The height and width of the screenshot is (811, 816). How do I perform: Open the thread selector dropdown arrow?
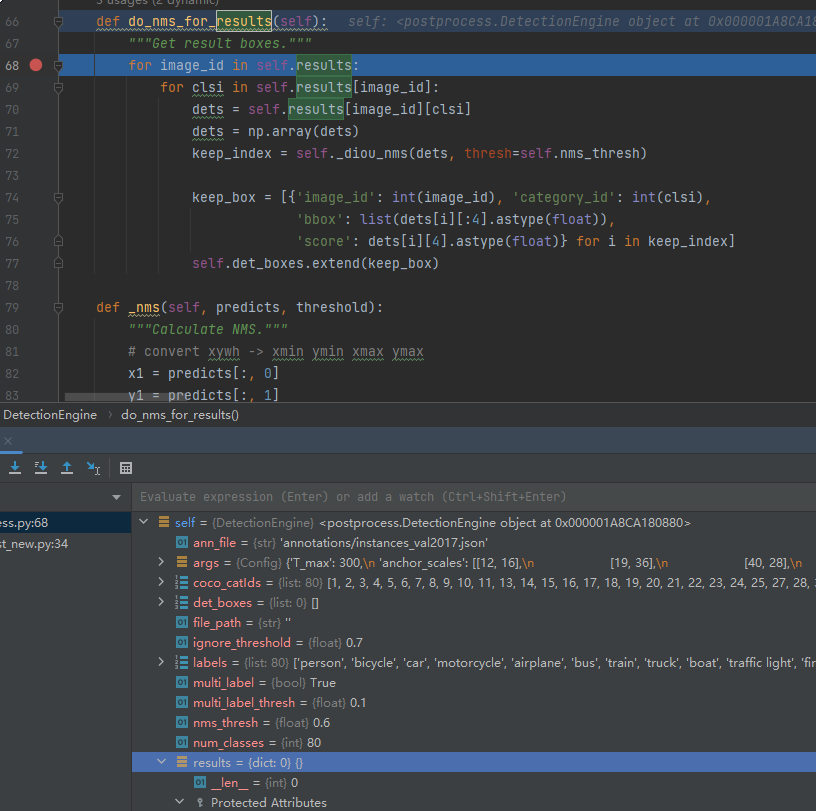point(117,497)
